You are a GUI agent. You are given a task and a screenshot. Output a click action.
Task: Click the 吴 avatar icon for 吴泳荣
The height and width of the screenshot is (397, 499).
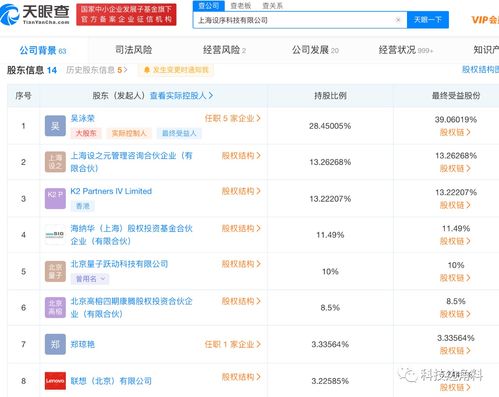(x=55, y=126)
